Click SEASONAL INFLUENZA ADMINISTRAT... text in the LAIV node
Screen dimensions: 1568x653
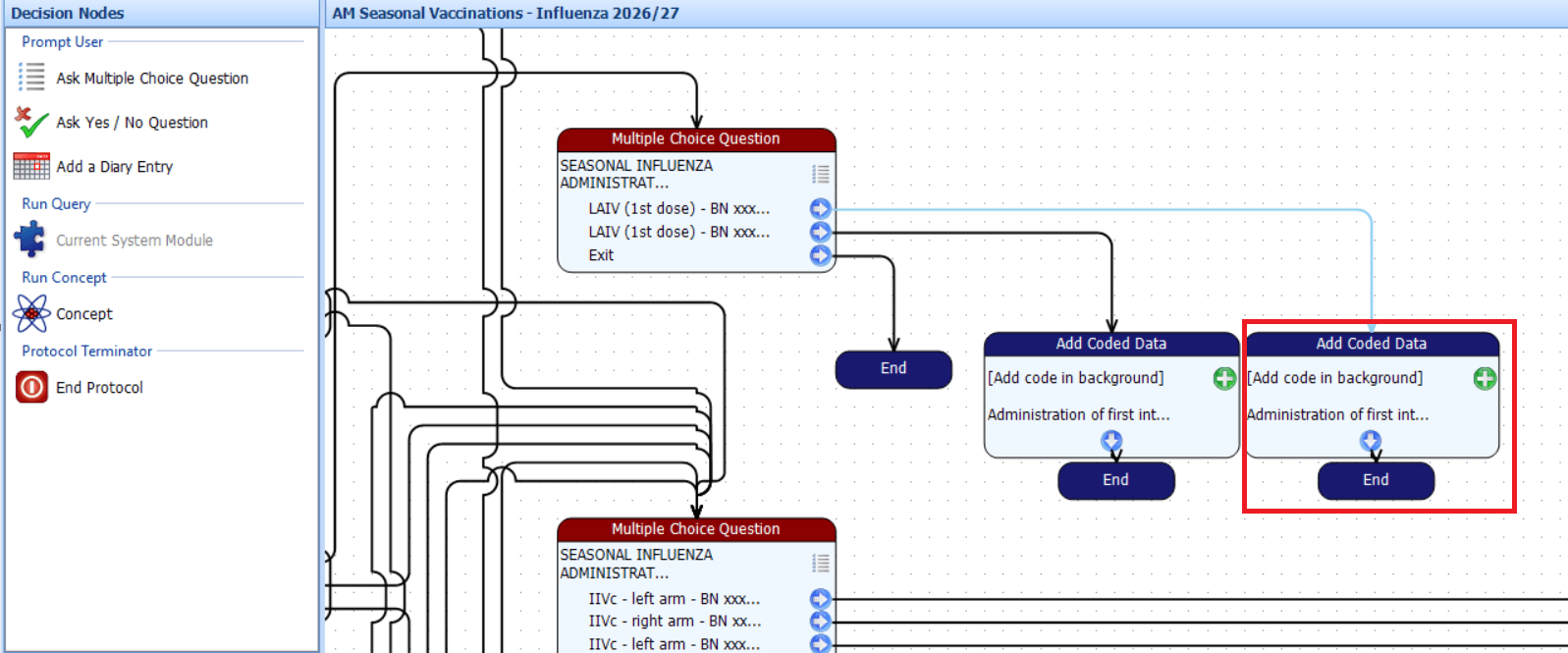[x=636, y=174]
